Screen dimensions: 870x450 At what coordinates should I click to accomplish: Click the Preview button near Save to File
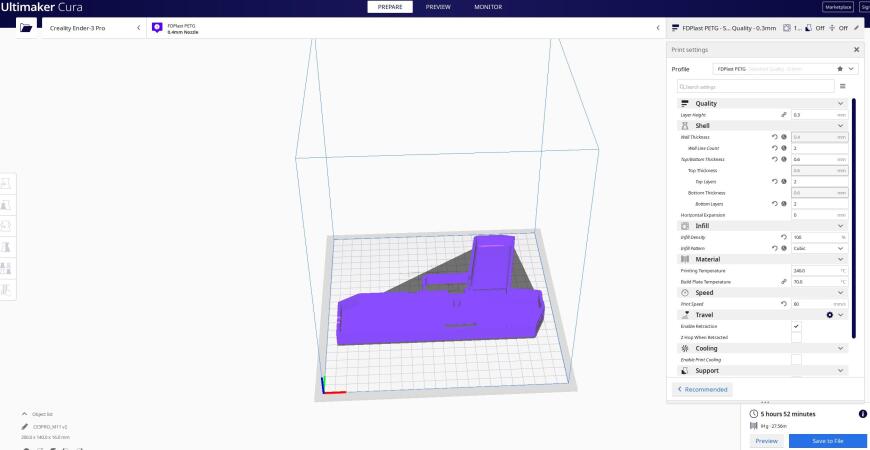coord(766,441)
